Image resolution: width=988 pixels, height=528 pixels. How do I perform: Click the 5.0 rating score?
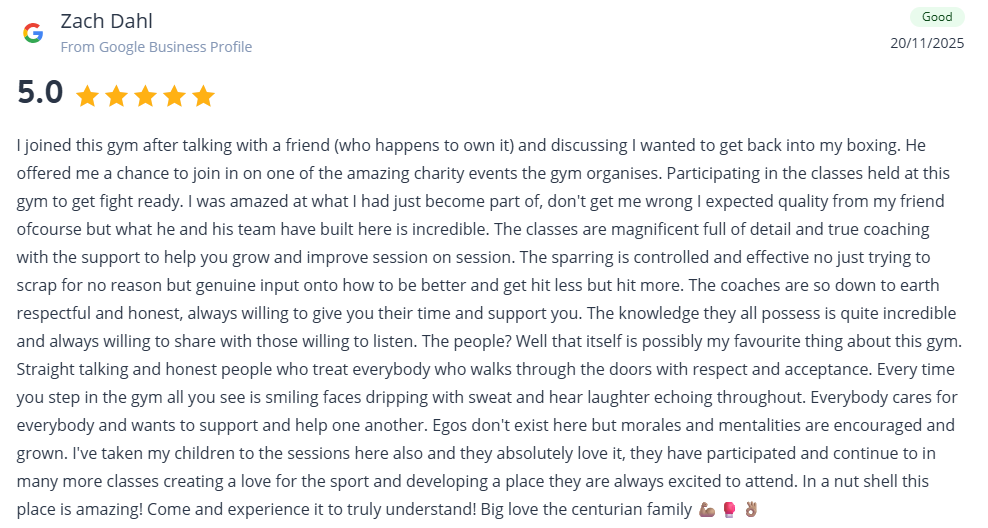[40, 93]
